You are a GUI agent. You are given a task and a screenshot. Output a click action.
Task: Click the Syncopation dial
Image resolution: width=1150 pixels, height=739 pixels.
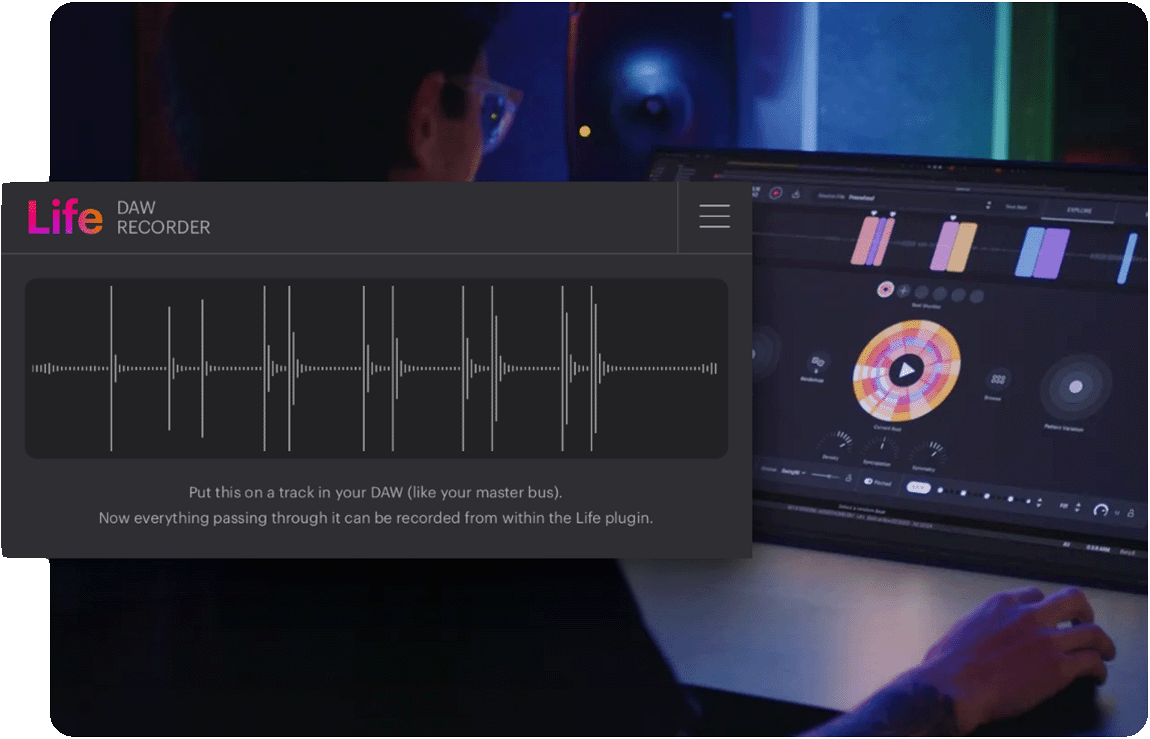(x=879, y=447)
